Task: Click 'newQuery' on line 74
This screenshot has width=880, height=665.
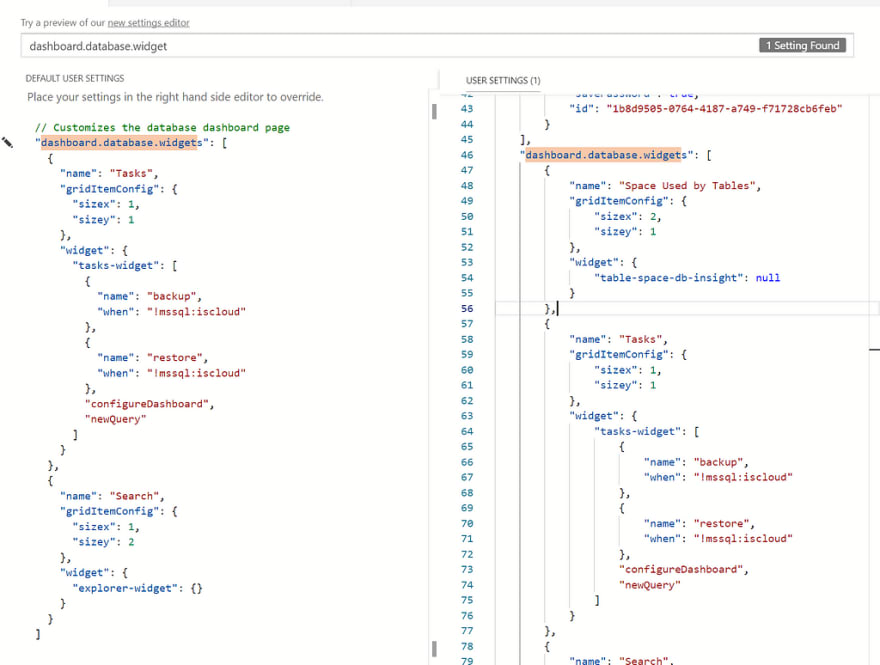Action: click(650, 585)
